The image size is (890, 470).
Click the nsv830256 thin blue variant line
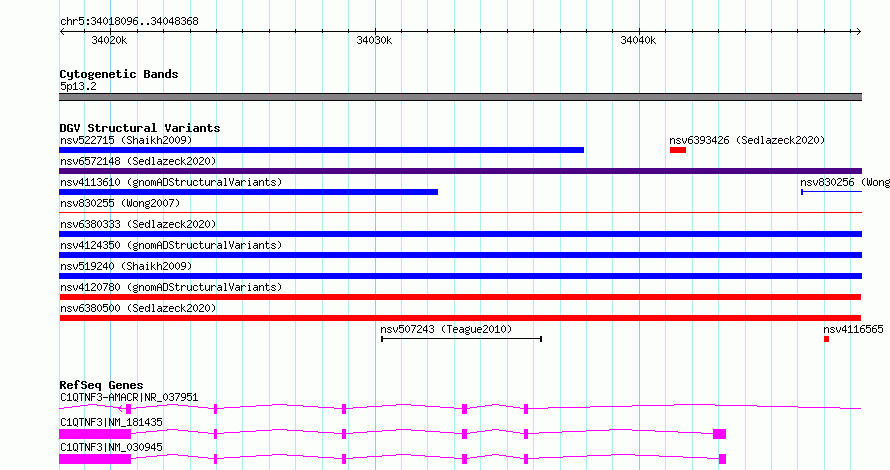[x=832, y=192]
